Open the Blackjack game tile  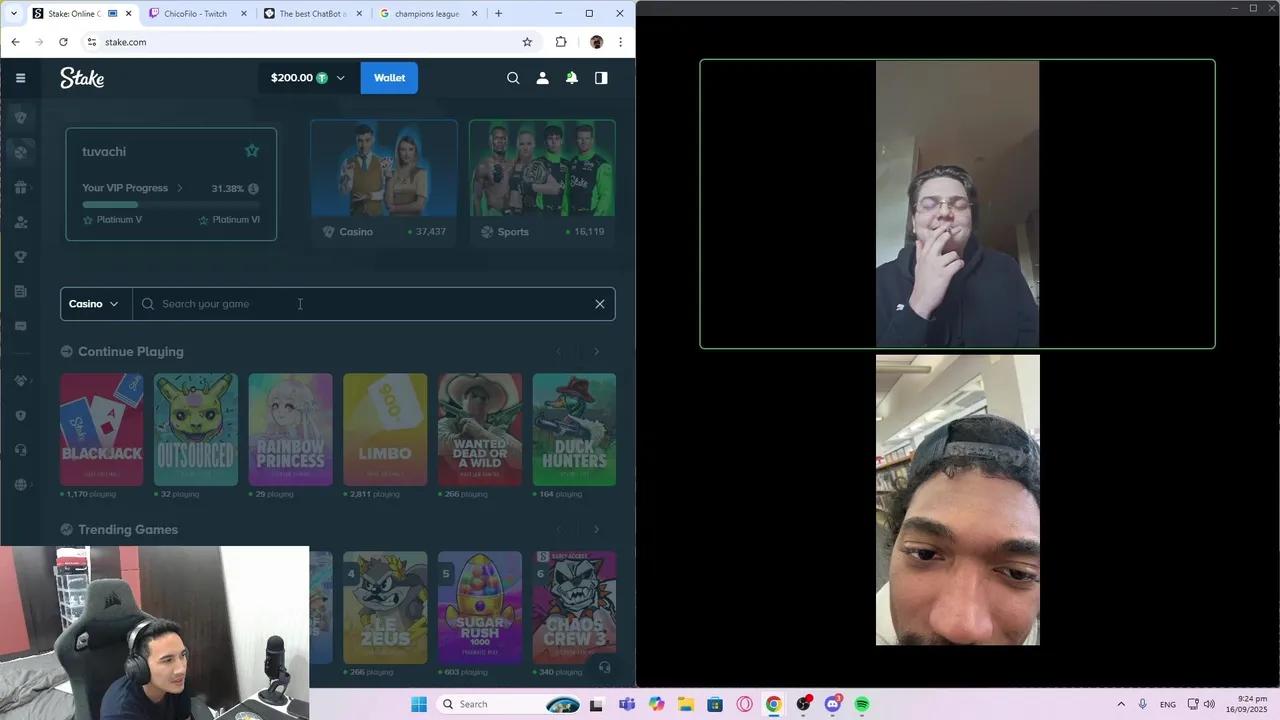[x=101, y=429]
